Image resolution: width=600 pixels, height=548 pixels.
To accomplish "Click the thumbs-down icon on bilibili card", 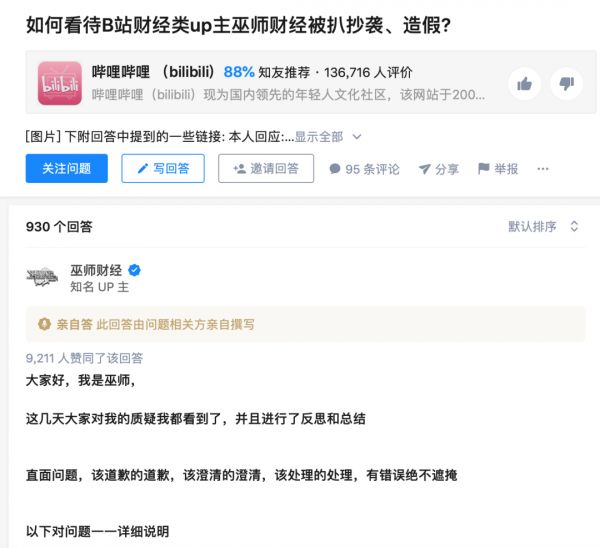I will pos(565,83).
